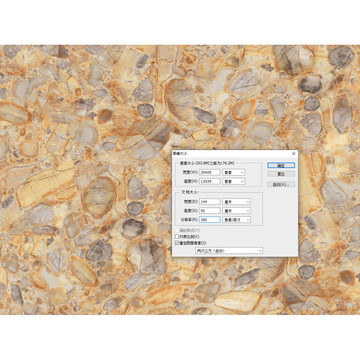Click the resolution field showing 360
Viewport: 360px width, 360px height.
(x=210, y=220)
